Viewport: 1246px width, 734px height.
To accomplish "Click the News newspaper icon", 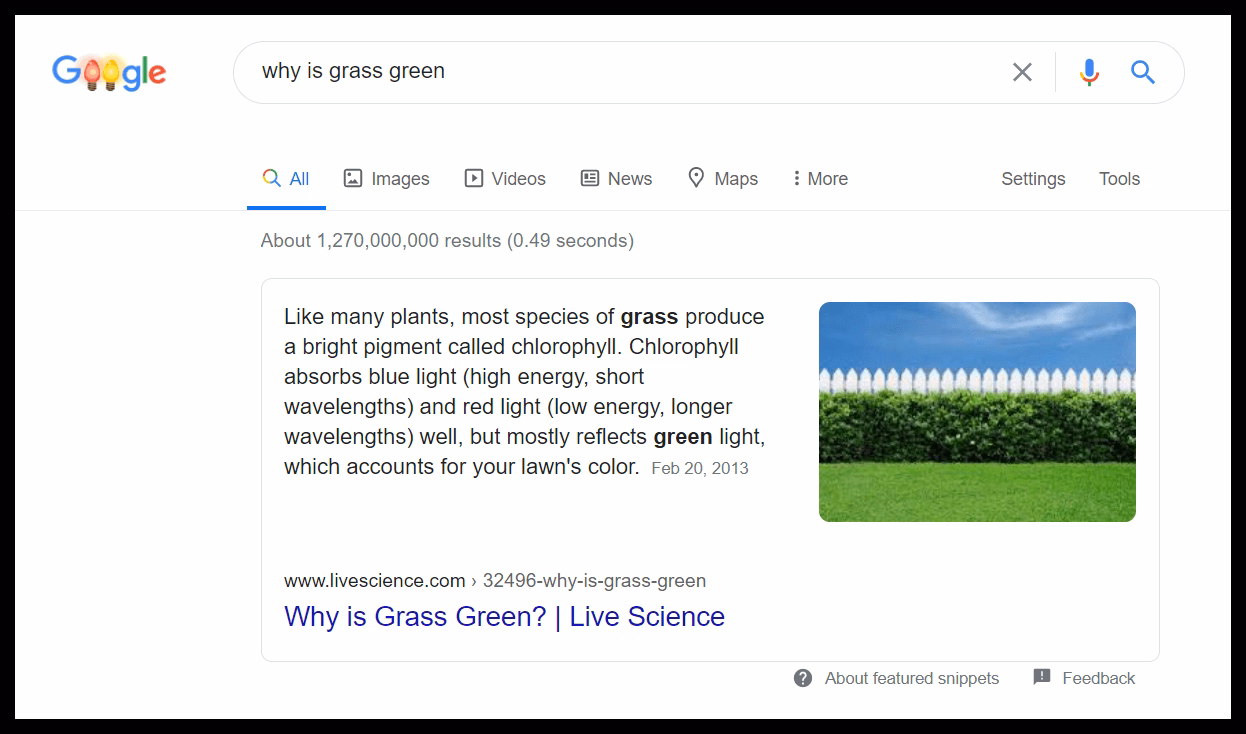I will pos(590,178).
